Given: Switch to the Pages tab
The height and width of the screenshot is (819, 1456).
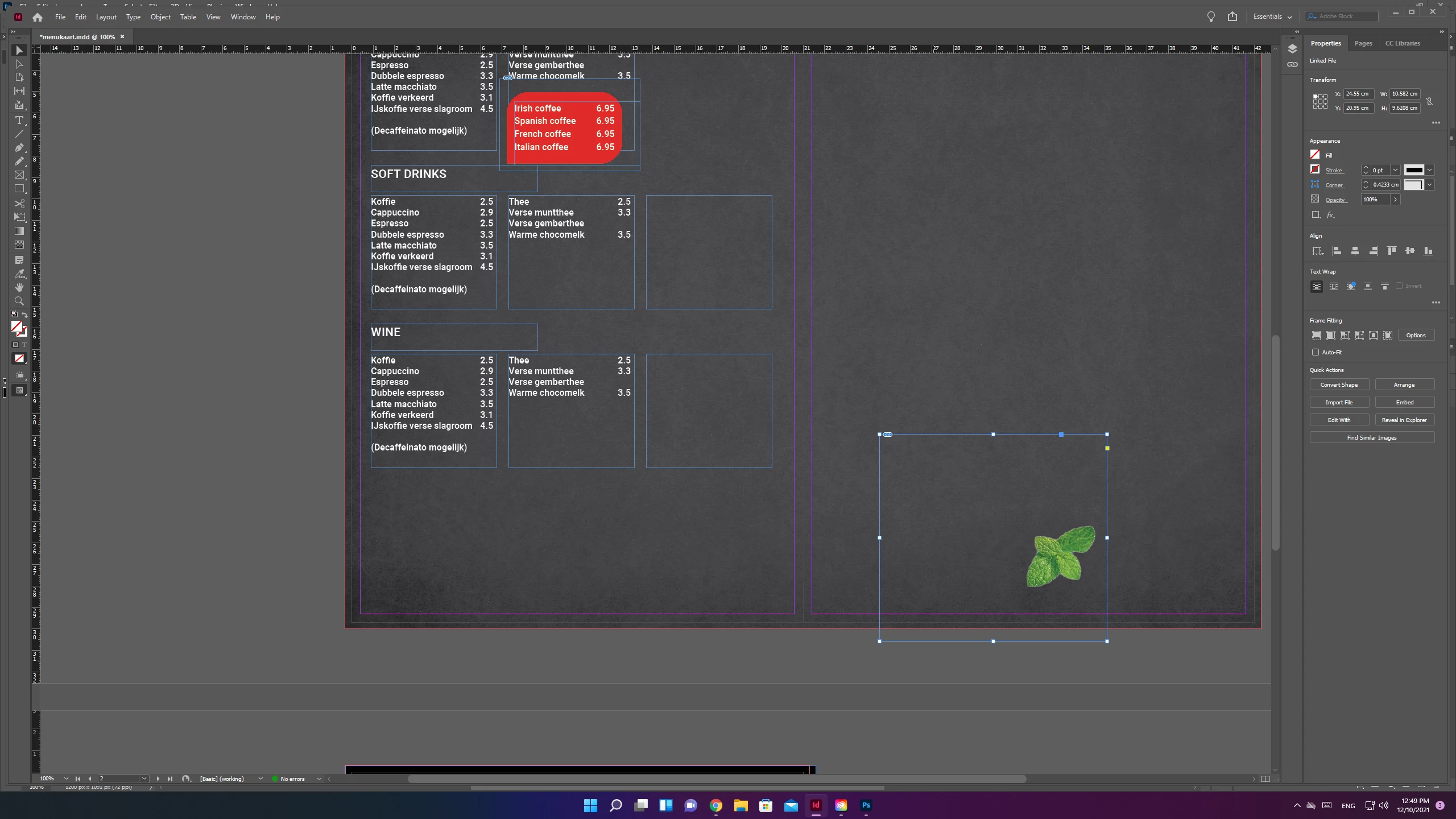Looking at the screenshot, I should (1363, 43).
